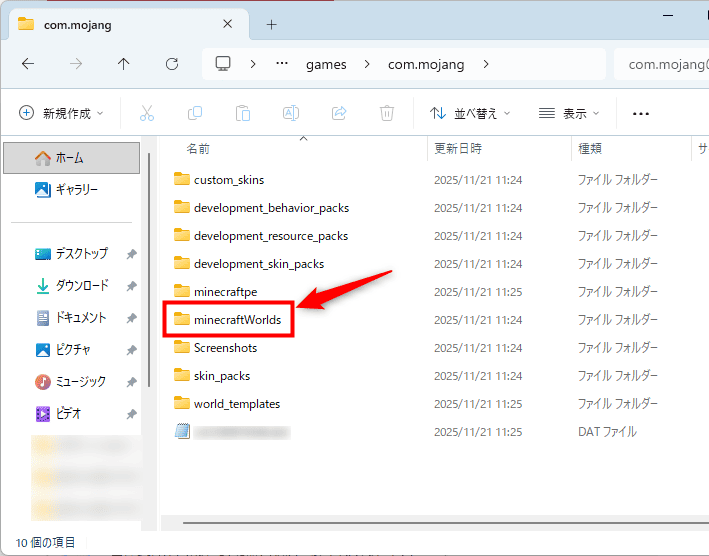The image size is (709, 556).
Task: Click the Cut scissors icon
Action: point(147,113)
